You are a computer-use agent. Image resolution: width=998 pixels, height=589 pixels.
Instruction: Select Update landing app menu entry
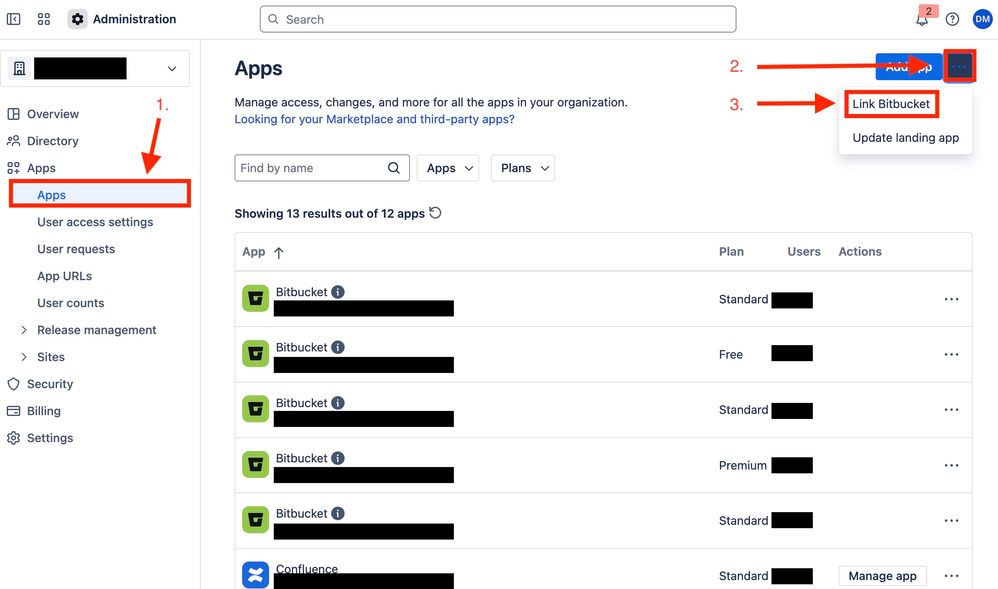[x=906, y=138]
